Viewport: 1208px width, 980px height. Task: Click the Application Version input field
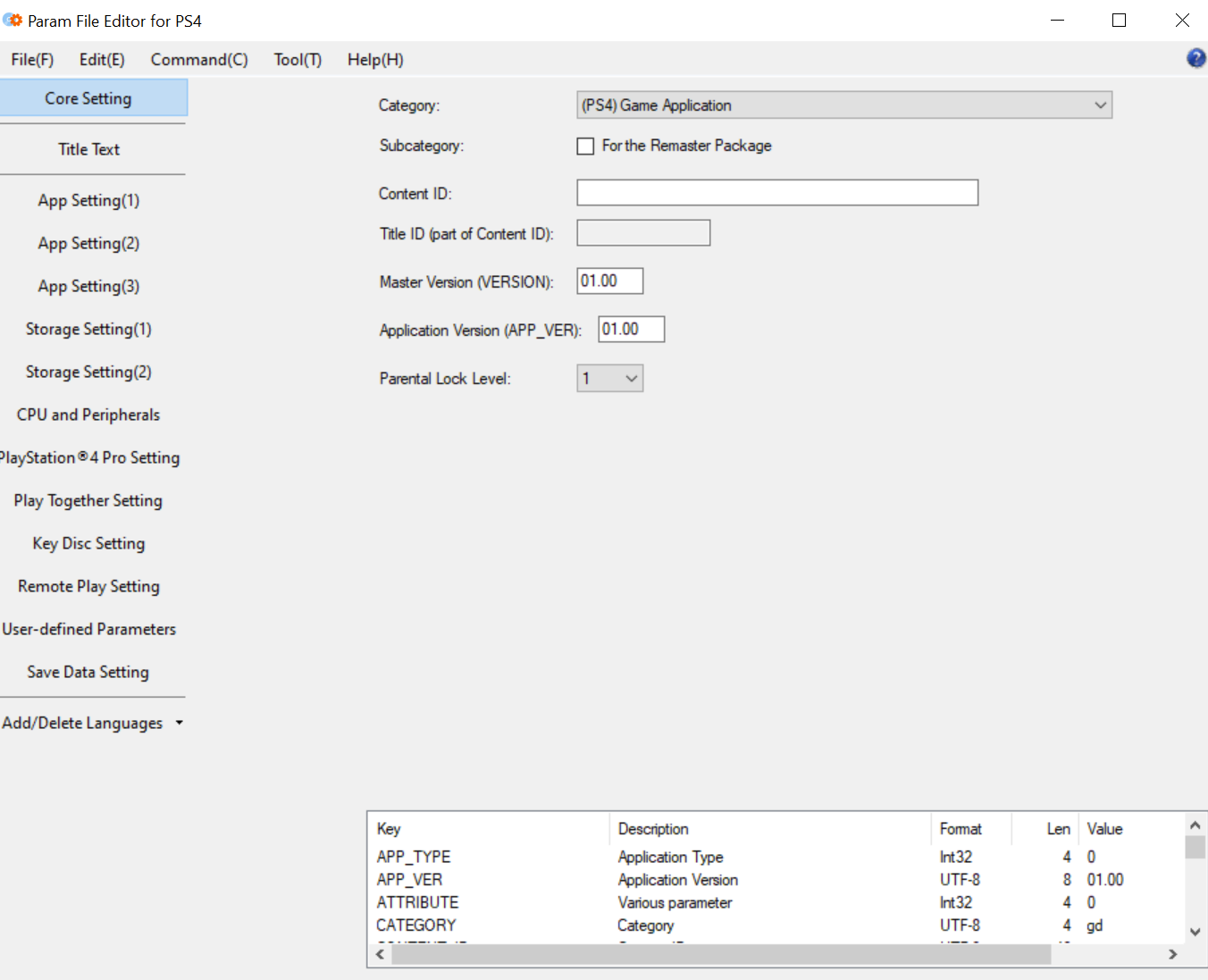coord(632,330)
